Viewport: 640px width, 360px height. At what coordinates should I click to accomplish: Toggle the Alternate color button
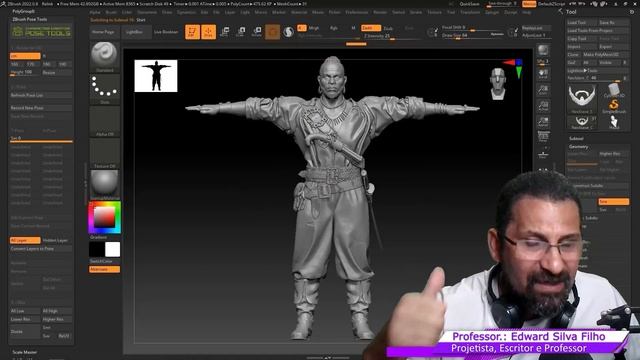[104, 269]
